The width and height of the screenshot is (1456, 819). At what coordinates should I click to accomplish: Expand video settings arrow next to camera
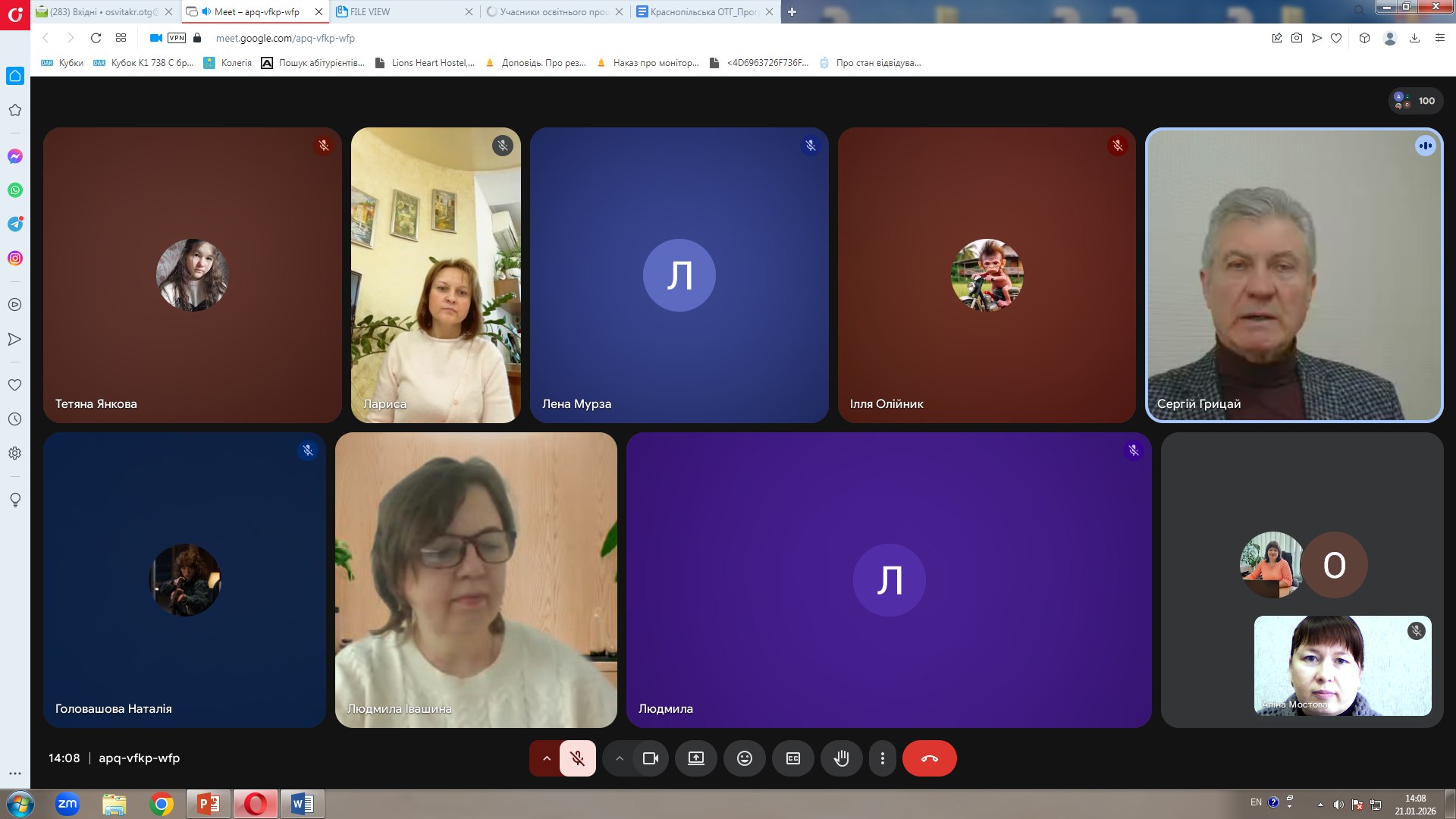(x=620, y=758)
